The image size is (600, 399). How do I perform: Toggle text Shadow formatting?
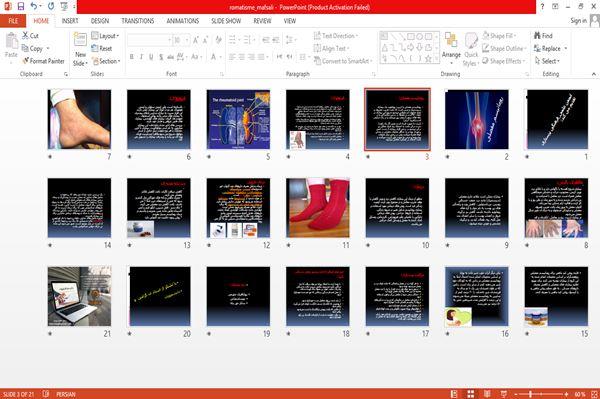click(x=161, y=57)
